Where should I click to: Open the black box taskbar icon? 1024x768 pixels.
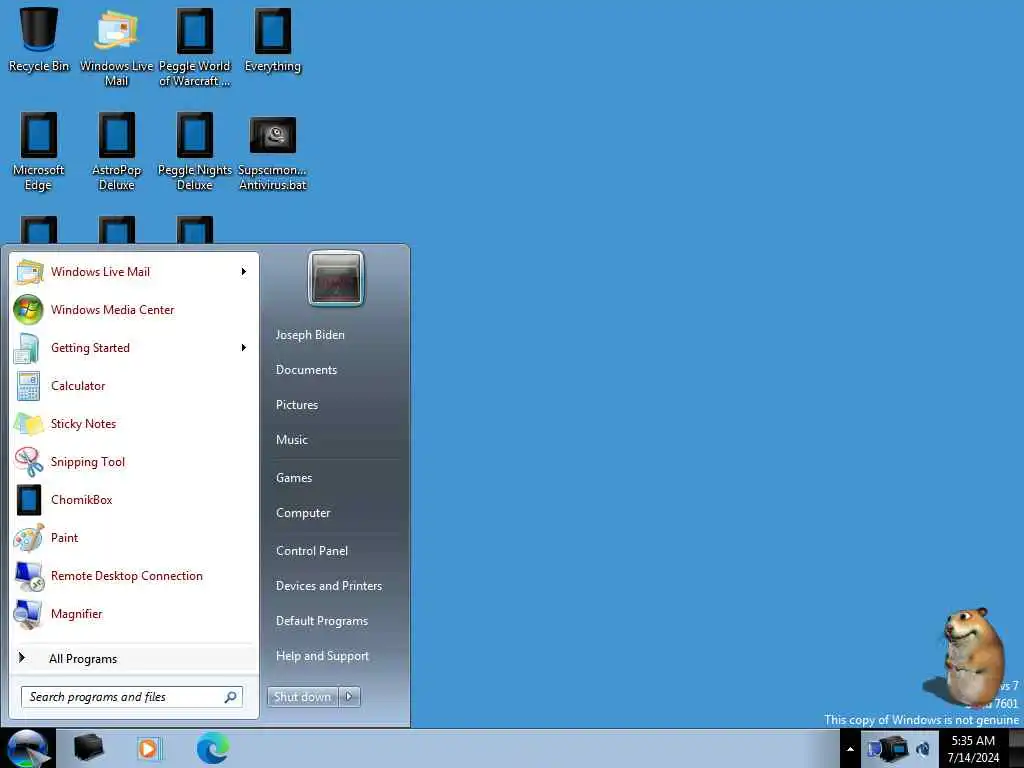click(88, 748)
